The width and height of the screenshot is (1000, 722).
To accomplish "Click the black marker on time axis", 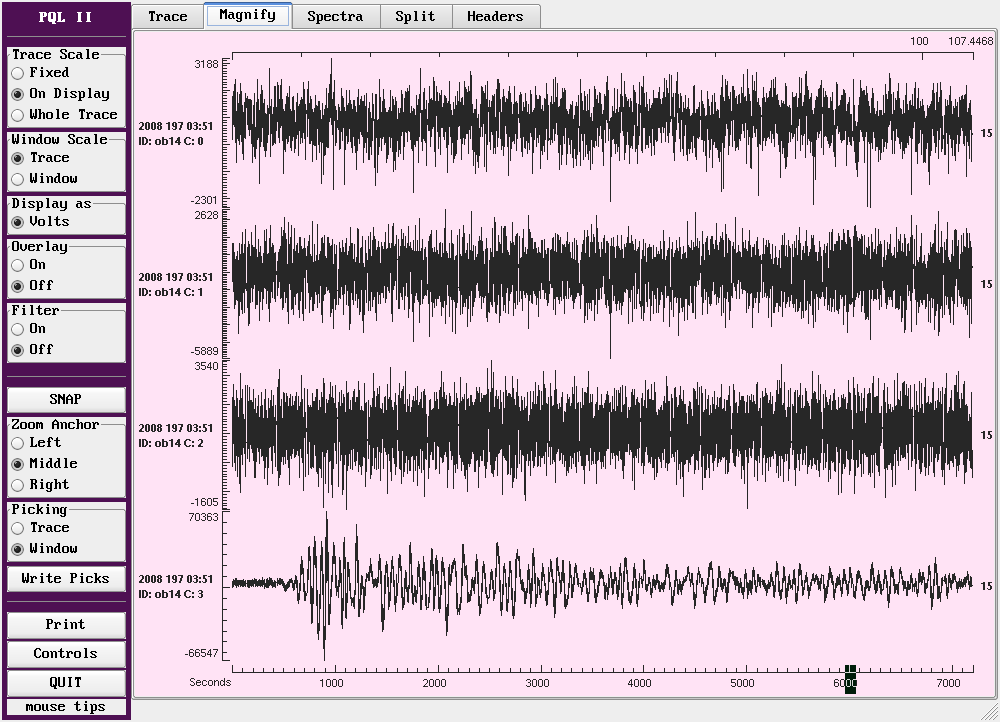I will tap(851, 679).
